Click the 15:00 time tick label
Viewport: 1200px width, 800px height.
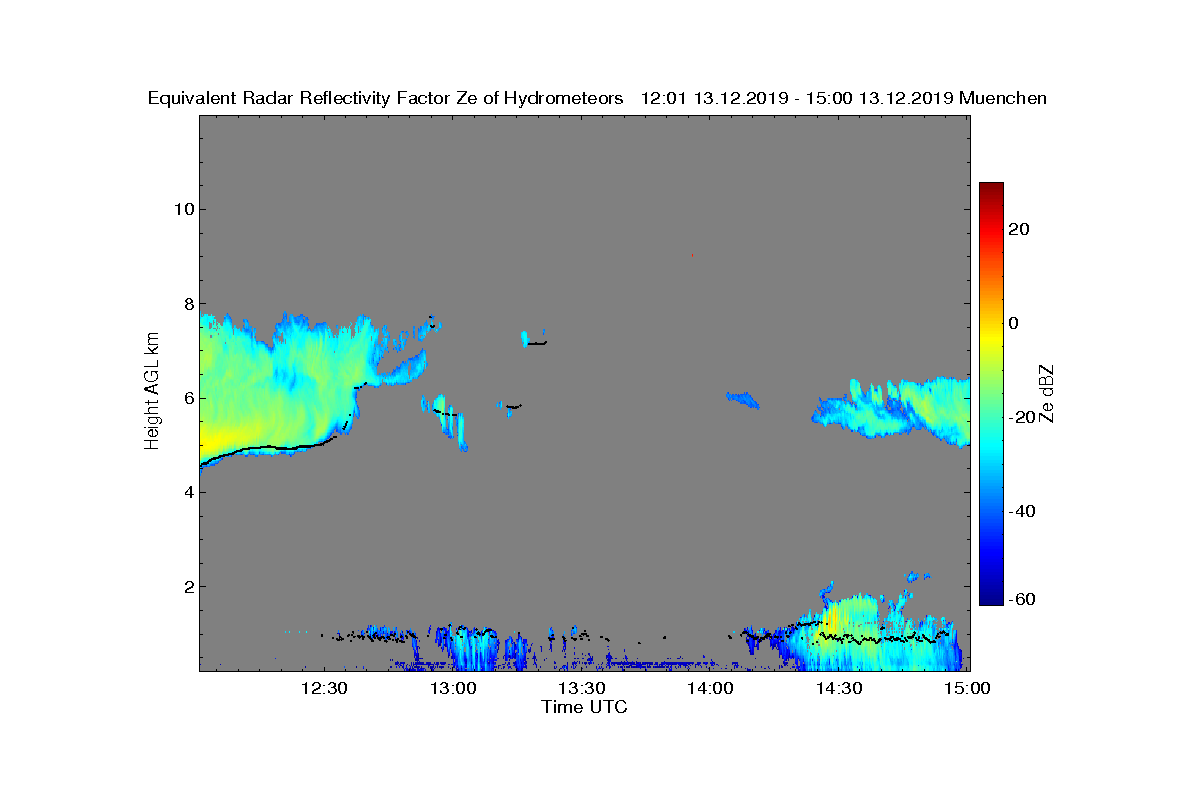[967, 688]
